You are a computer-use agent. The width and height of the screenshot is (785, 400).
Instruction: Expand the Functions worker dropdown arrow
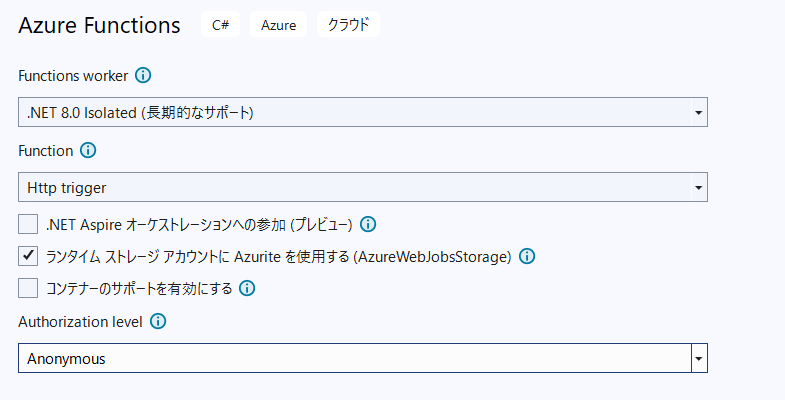point(698,112)
